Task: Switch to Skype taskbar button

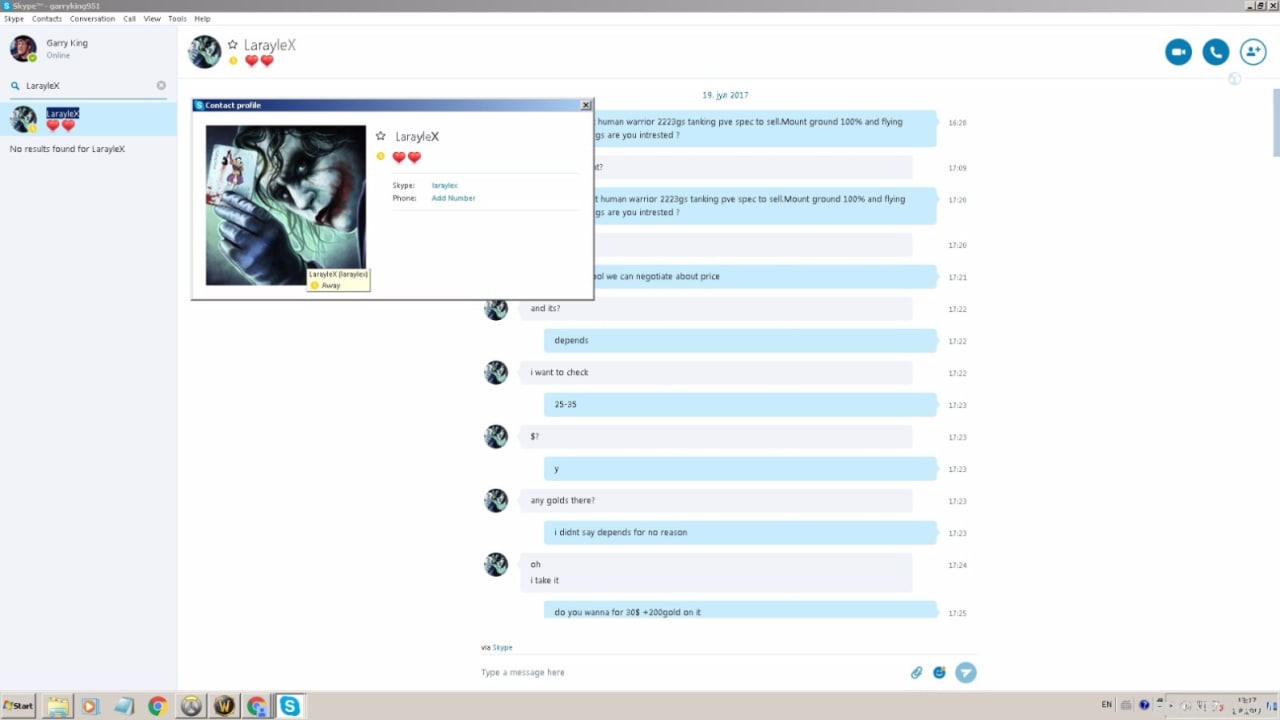Action: tap(289, 706)
